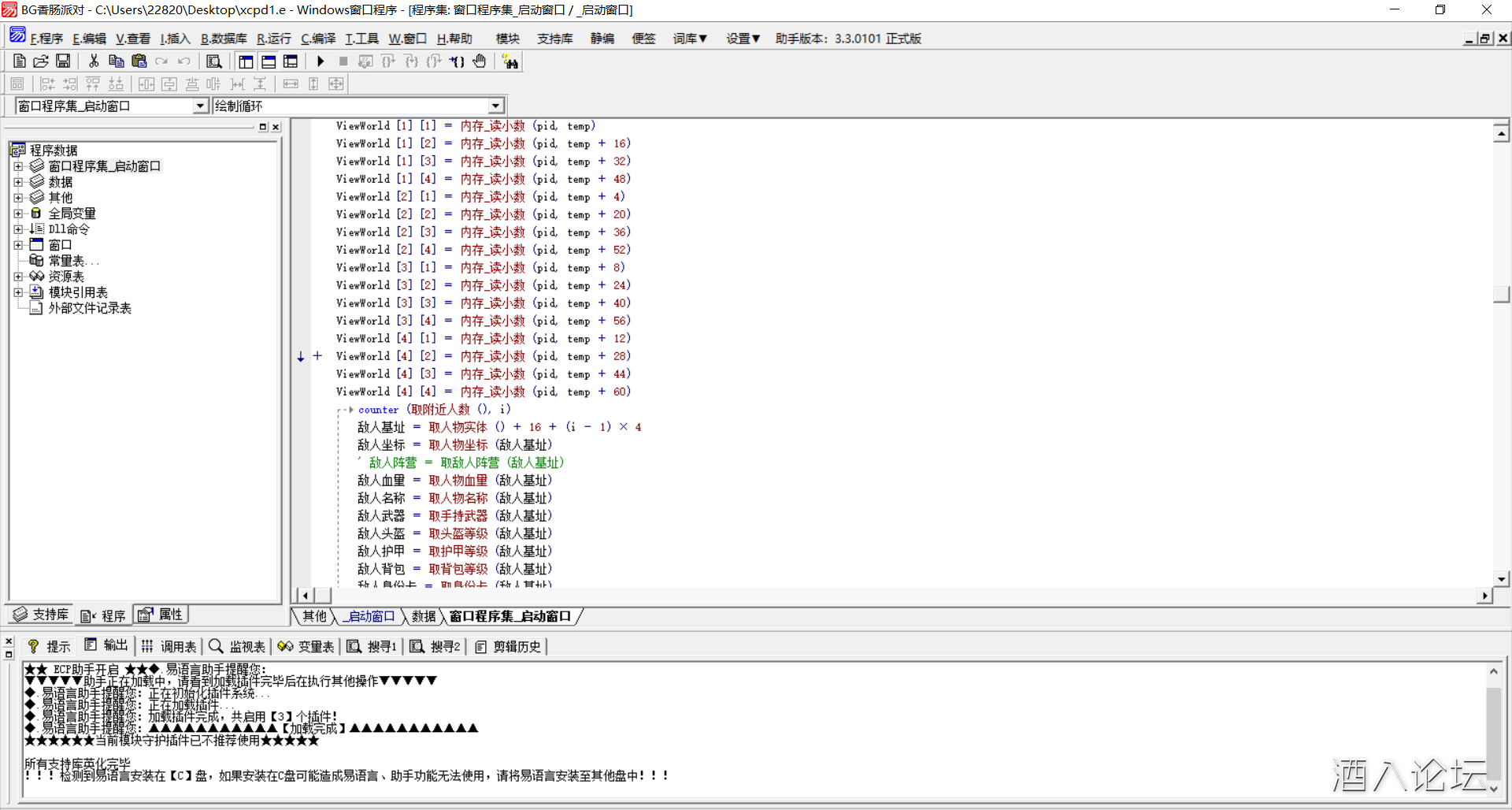The image size is (1512, 810).
Task: Click the New file toolbar icon
Action: [20, 61]
